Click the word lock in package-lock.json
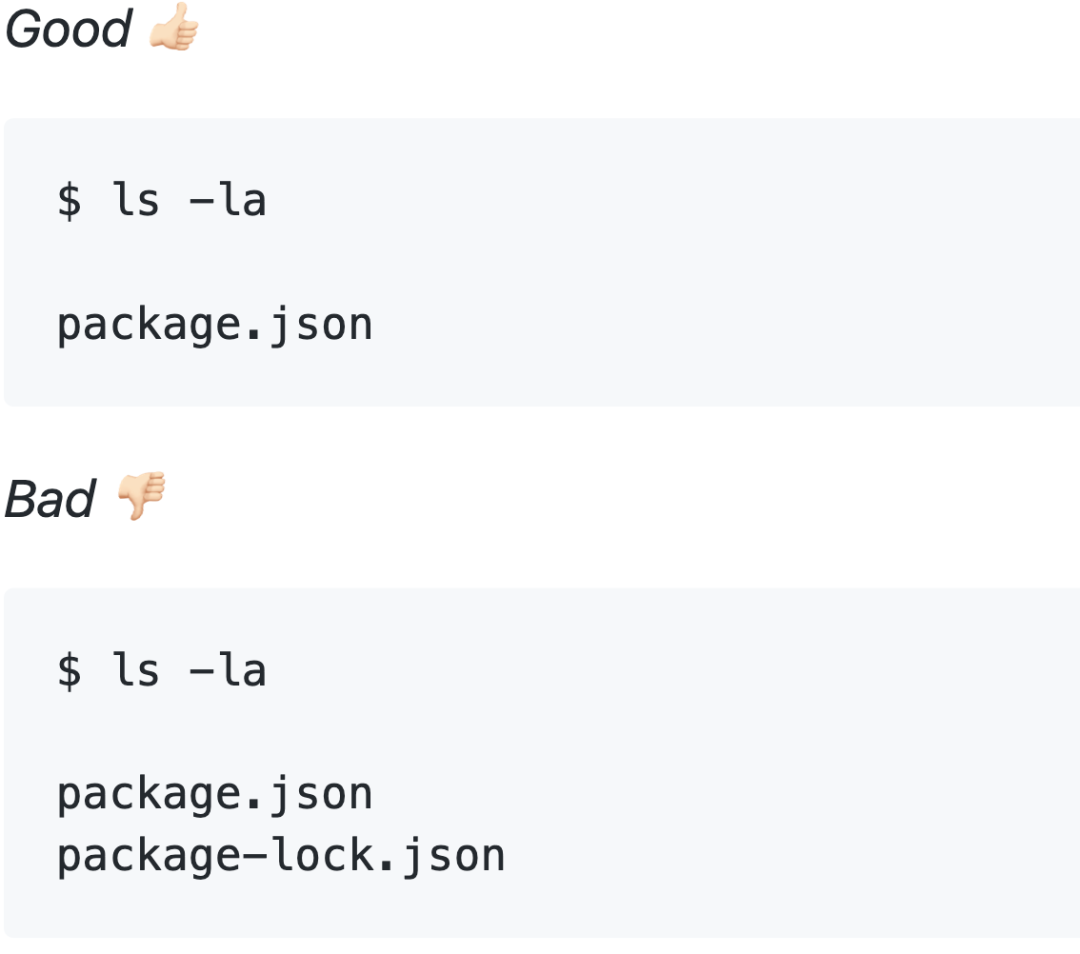 322,855
